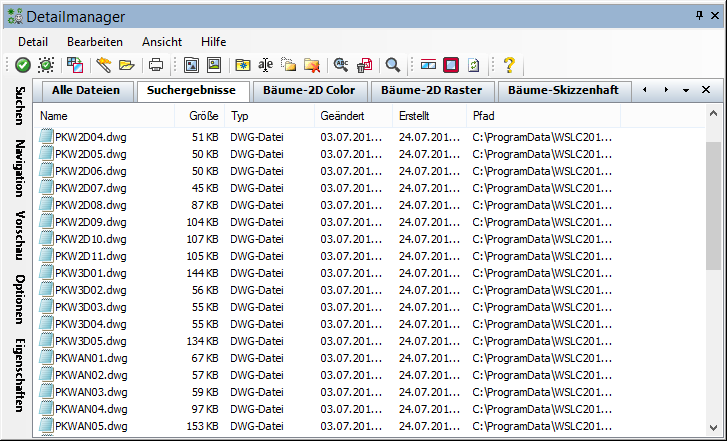Select the file PKW3D01.dwg
727x441 pixels.
click(x=91, y=273)
